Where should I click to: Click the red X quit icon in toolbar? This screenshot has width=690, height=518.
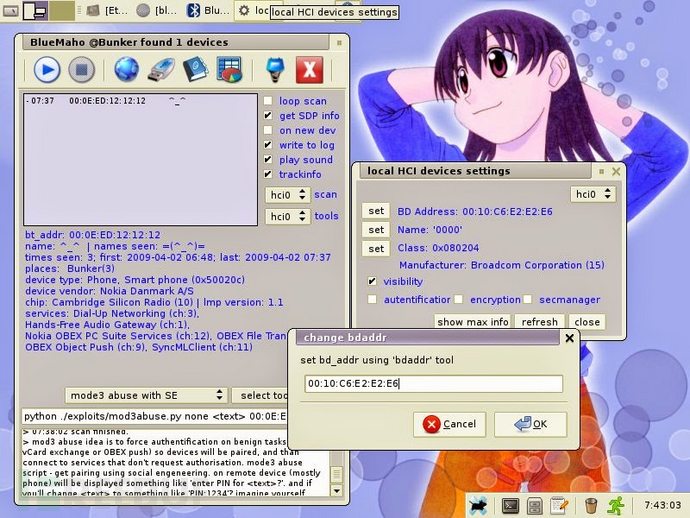[x=309, y=70]
